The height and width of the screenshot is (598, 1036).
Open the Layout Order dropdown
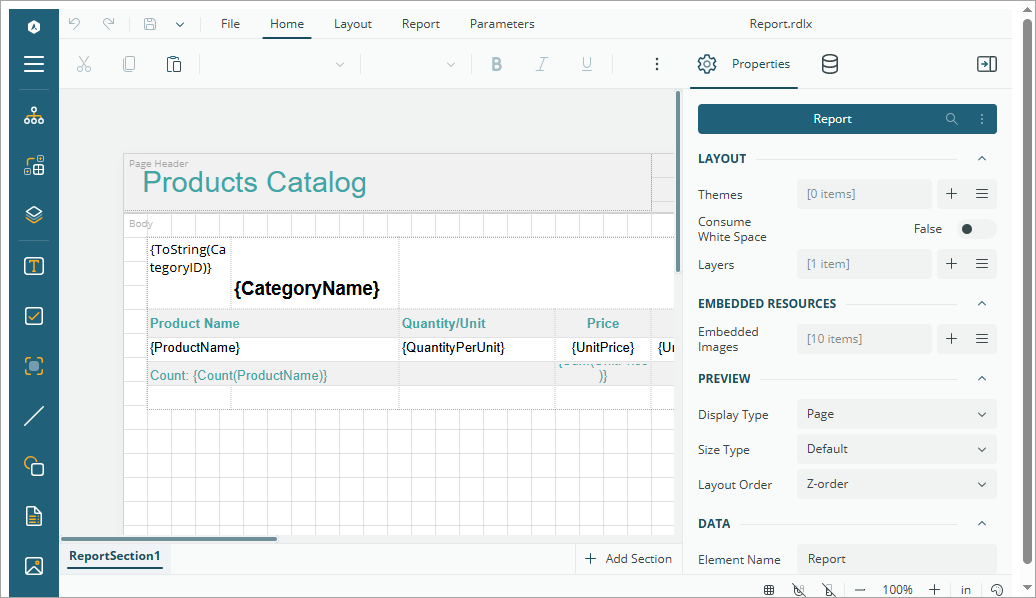click(x=896, y=484)
